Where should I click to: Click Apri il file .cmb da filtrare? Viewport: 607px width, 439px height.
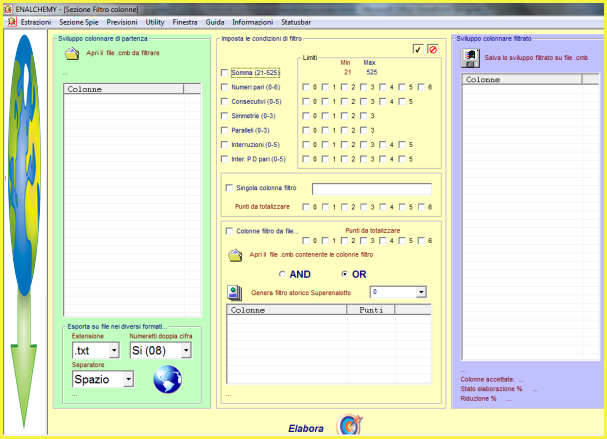123,53
